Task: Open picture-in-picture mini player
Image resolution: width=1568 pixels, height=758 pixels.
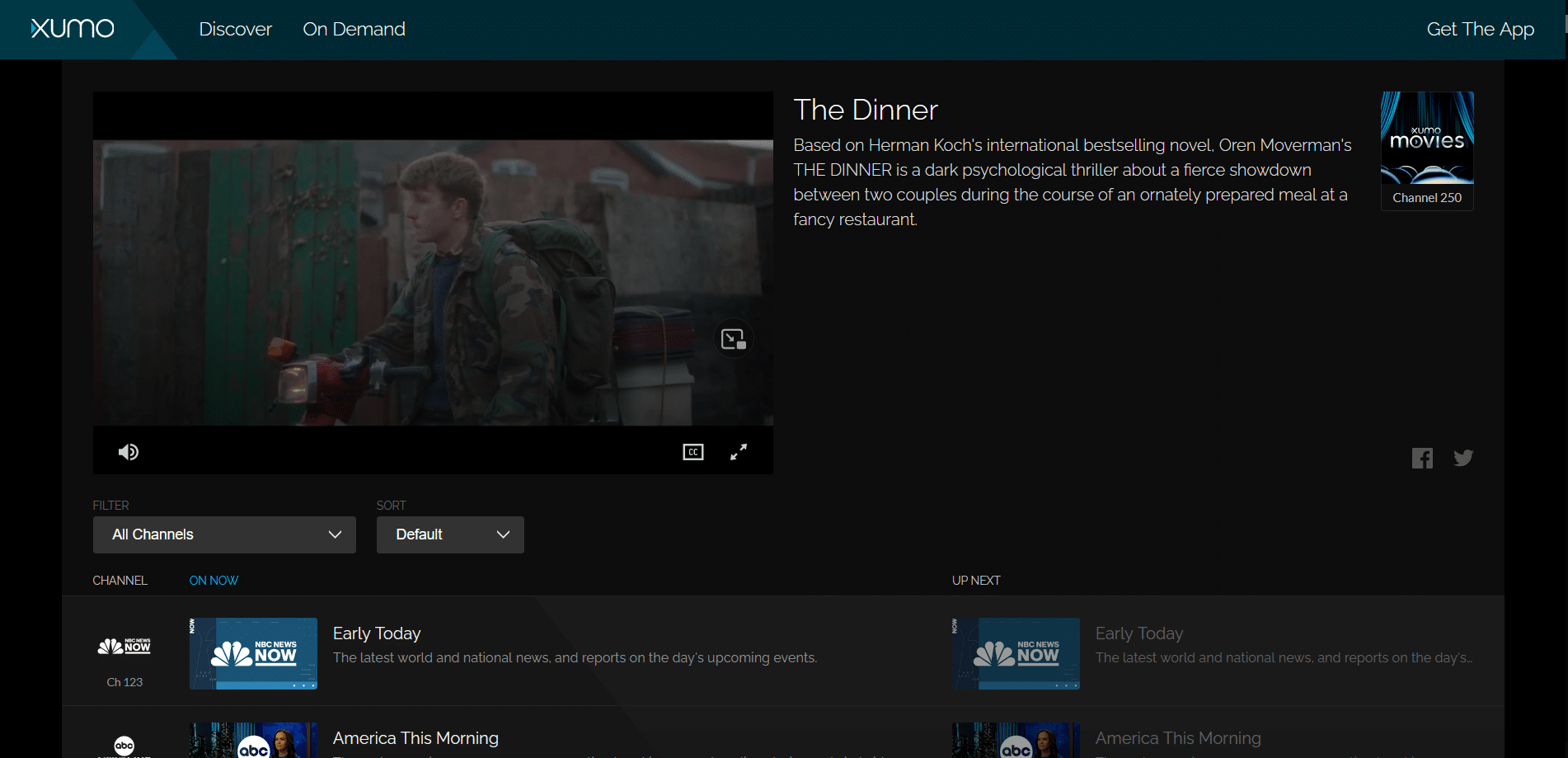Action: coord(733,339)
